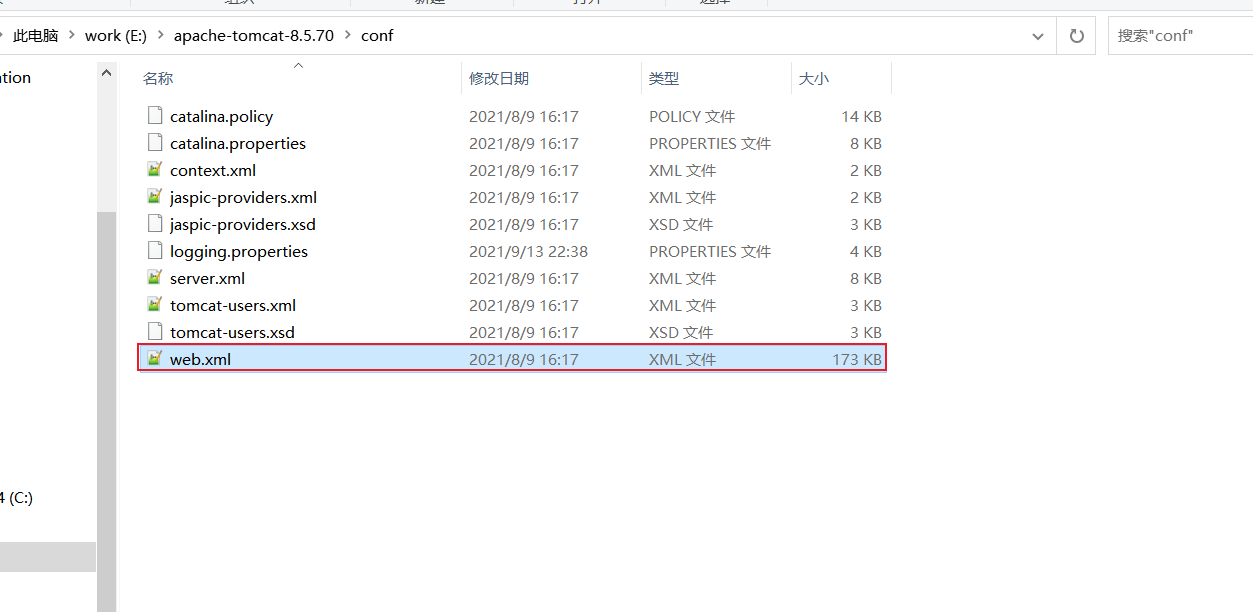Sort files by 名称 column header
The image size is (1253, 612).
[x=158, y=78]
